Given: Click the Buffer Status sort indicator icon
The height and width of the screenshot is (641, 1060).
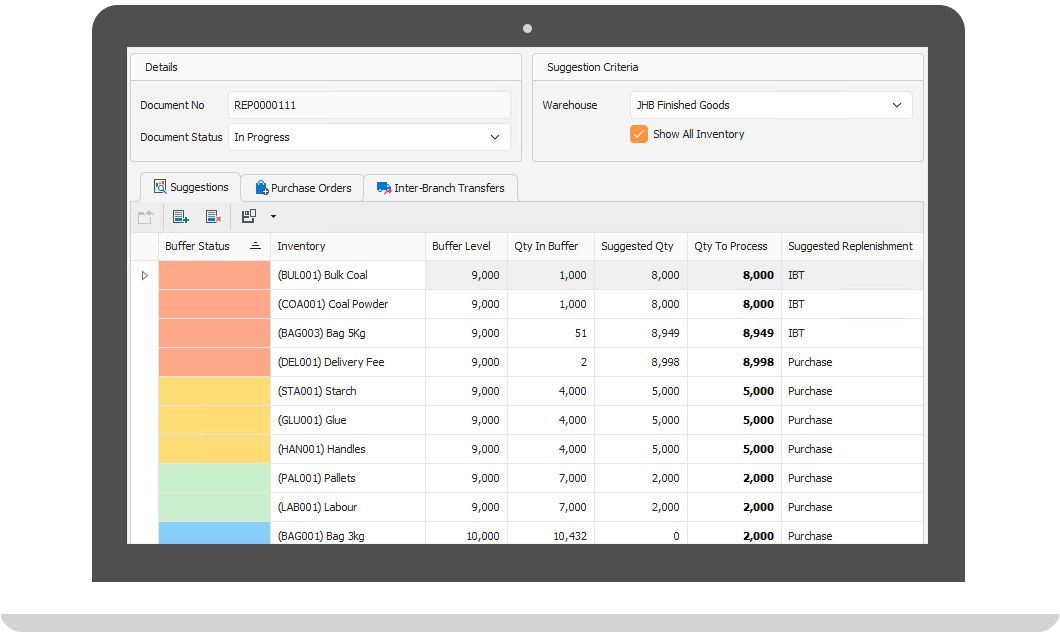Looking at the screenshot, I should (255, 246).
